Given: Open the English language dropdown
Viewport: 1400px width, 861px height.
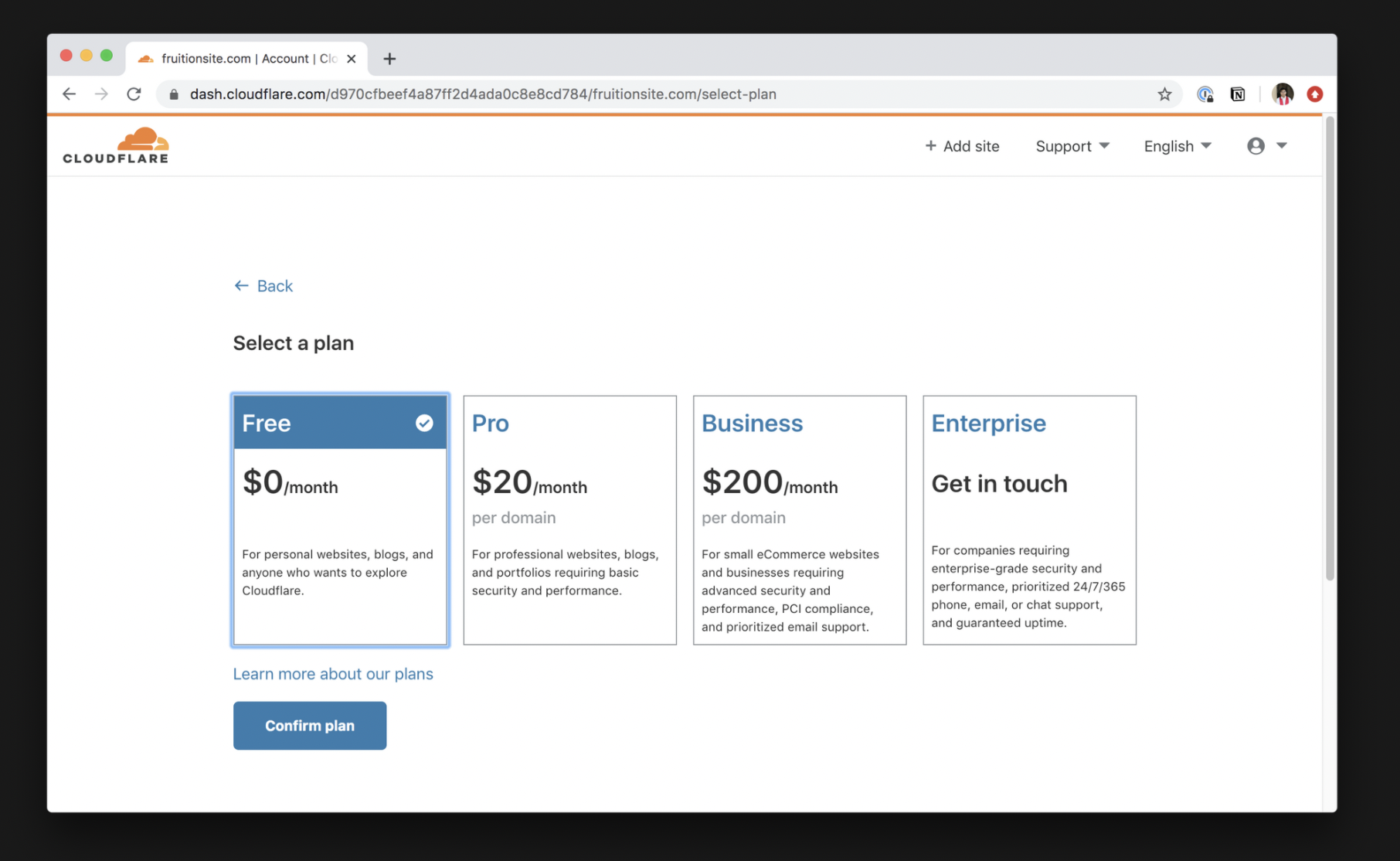Looking at the screenshot, I should pyautogui.click(x=1177, y=146).
